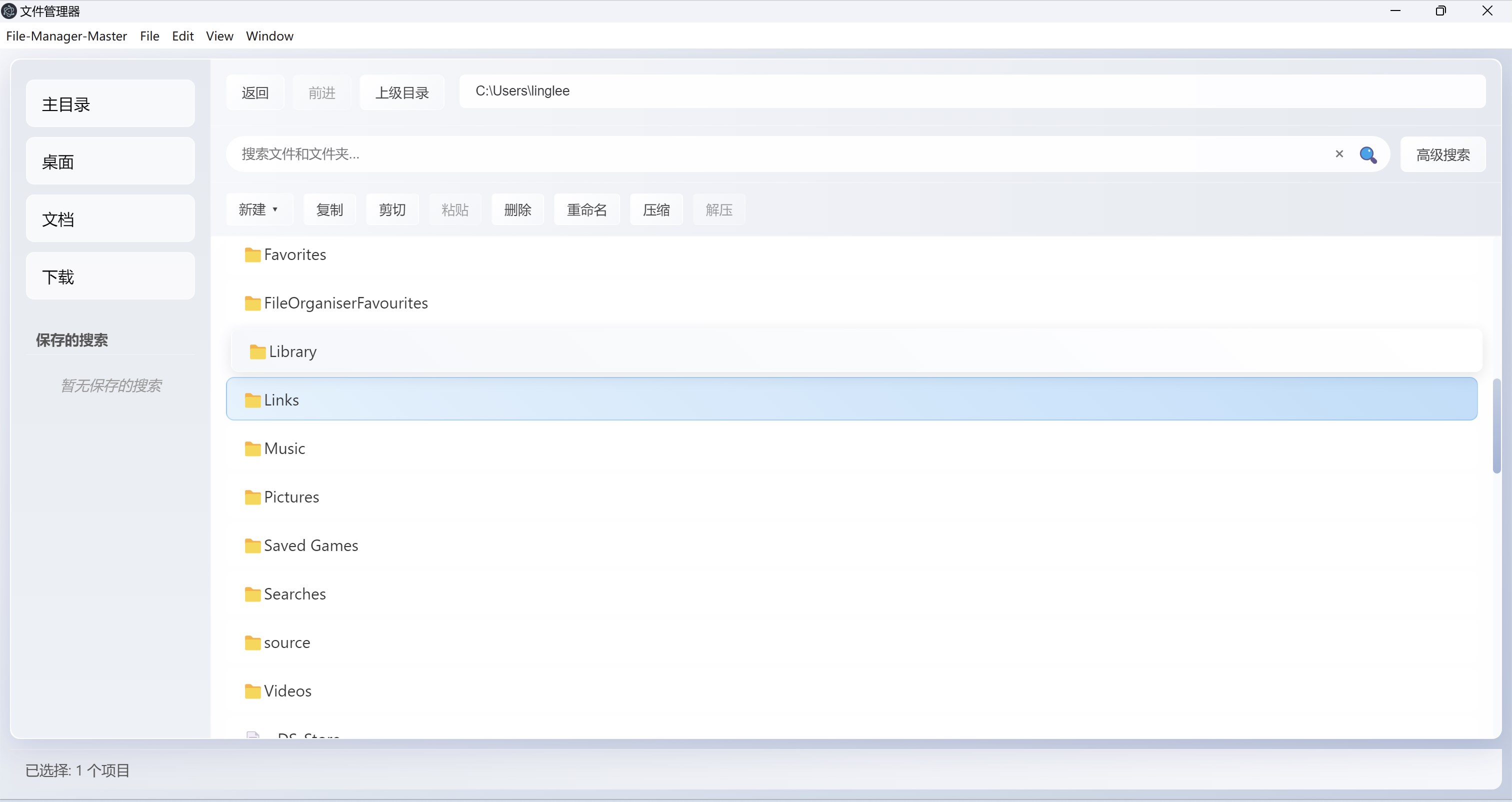
Task: Click the magnifier search icon
Action: click(x=1367, y=154)
